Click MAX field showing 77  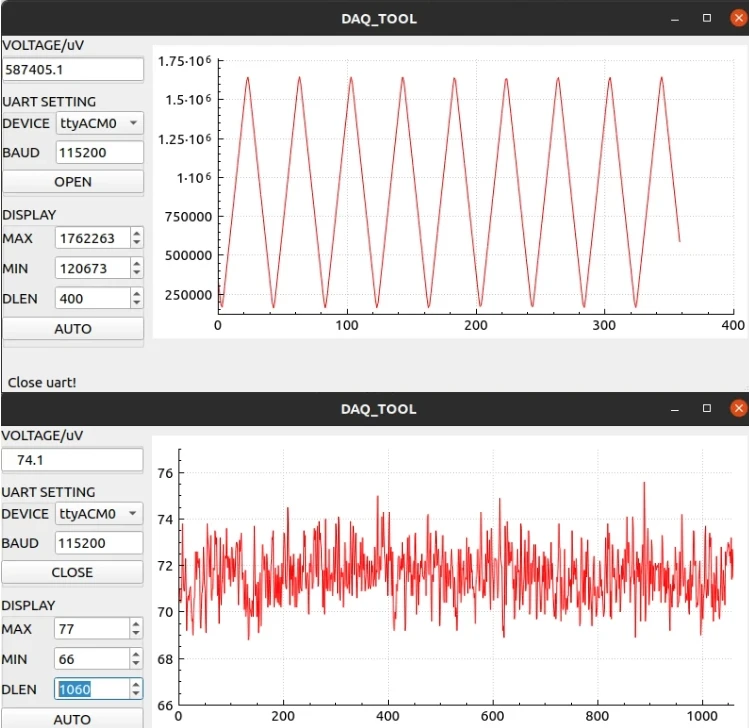click(x=92, y=629)
